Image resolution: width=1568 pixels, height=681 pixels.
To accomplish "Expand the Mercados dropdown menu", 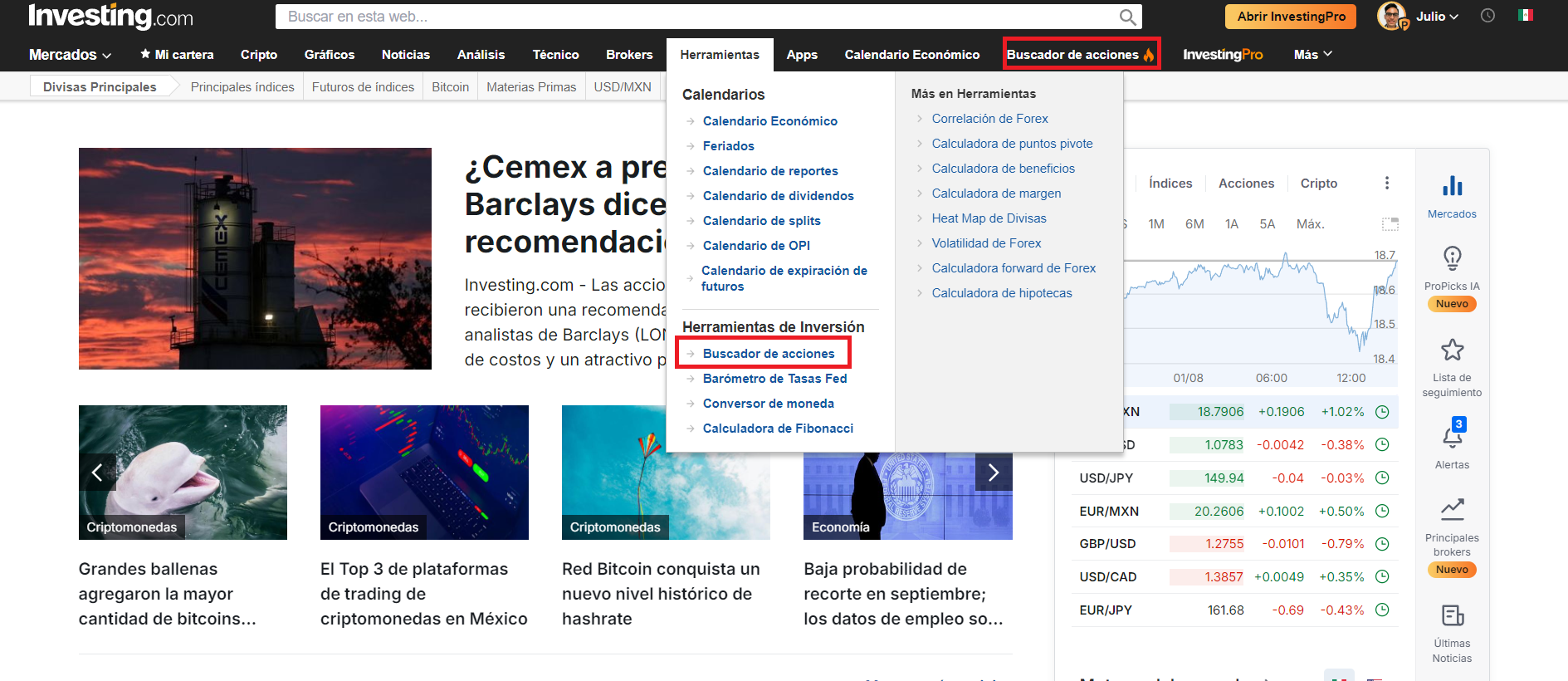I will (71, 55).
